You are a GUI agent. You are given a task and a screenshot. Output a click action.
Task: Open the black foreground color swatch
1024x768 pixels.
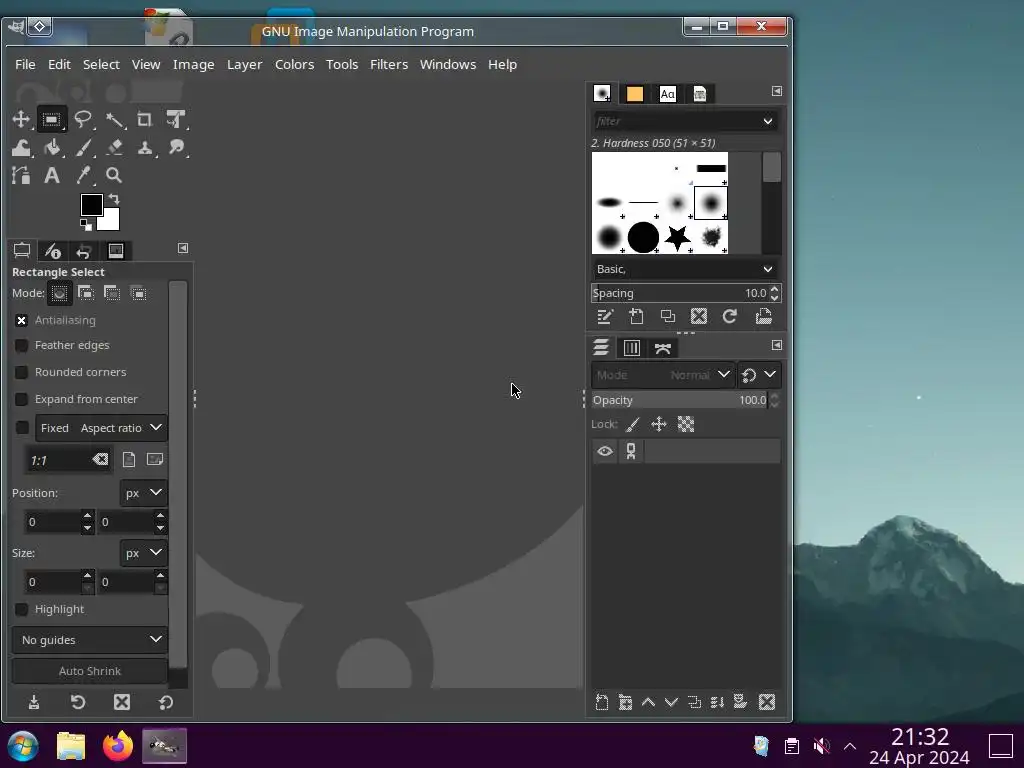91,204
